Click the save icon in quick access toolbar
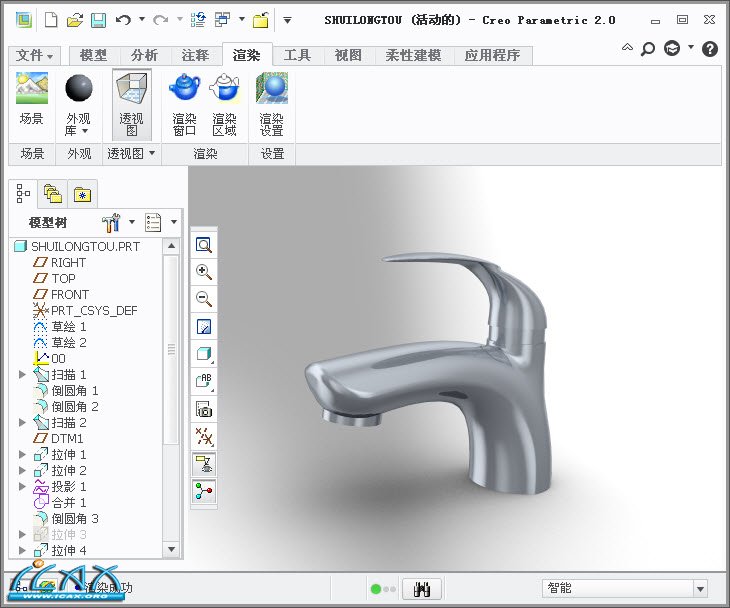This screenshot has width=730, height=608. 98,20
